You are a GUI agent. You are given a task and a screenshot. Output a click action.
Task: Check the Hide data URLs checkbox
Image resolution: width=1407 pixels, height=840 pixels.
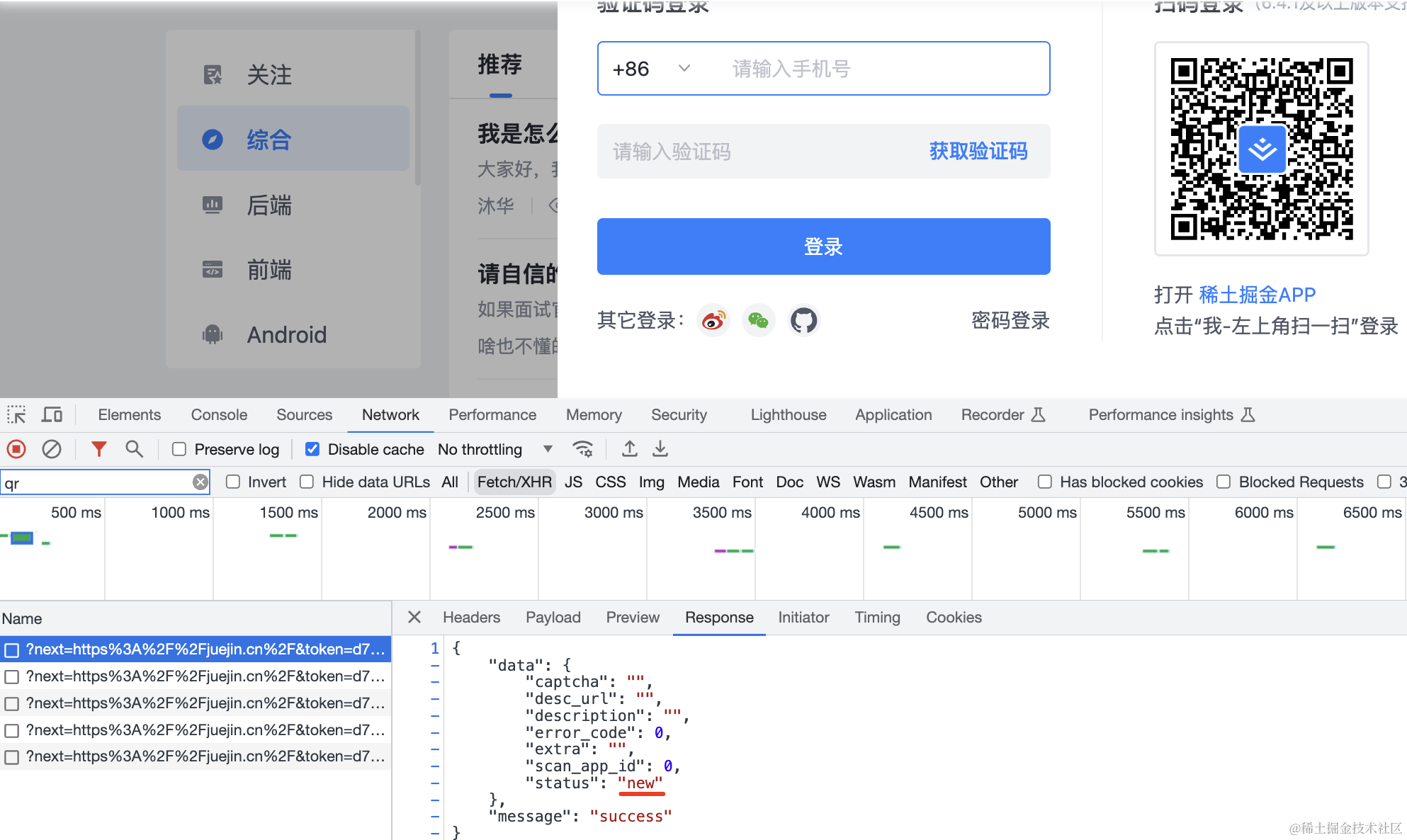[307, 482]
